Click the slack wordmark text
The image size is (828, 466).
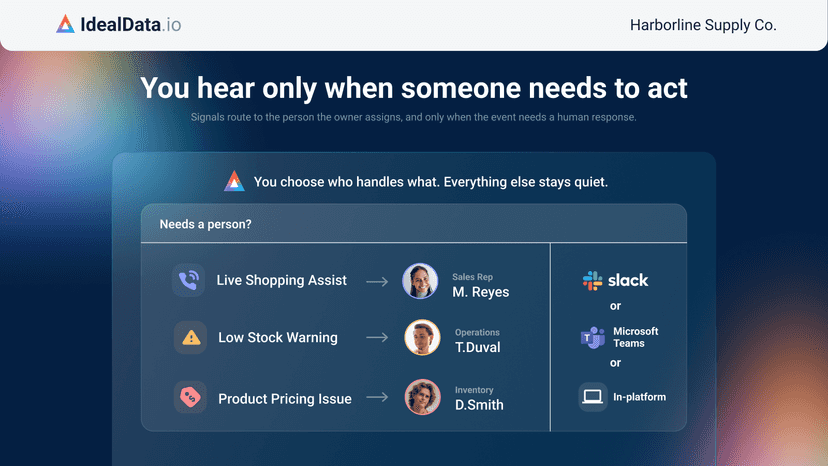point(628,280)
